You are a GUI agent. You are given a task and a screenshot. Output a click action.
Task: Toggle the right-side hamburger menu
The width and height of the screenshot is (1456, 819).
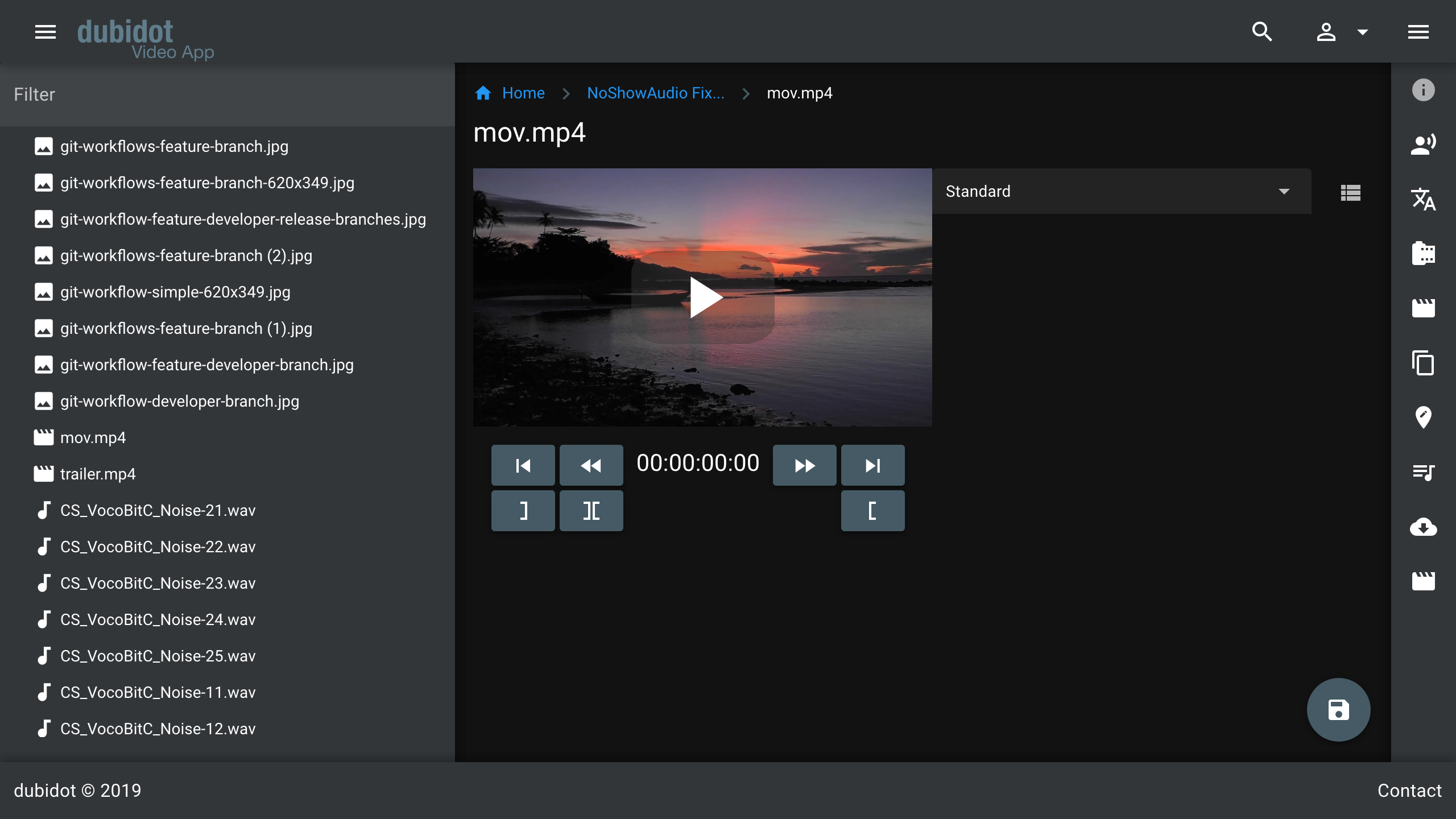click(x=1418, y=32)
